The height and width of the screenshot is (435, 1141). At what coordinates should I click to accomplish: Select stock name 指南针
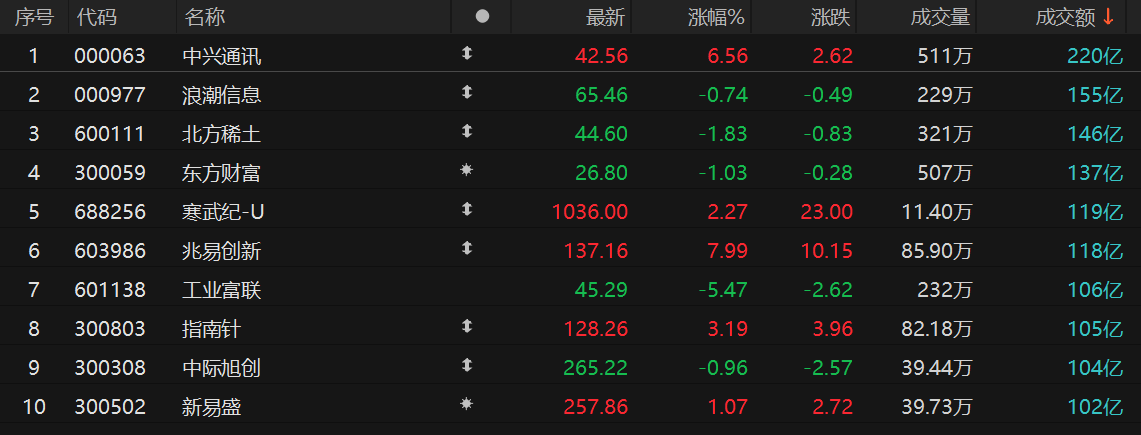(212, 330)
